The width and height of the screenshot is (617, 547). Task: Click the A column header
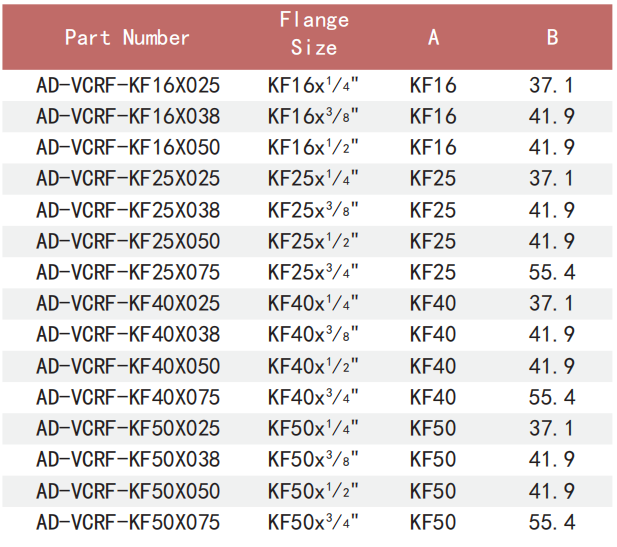pyautogui.click(x=433, y=38)
